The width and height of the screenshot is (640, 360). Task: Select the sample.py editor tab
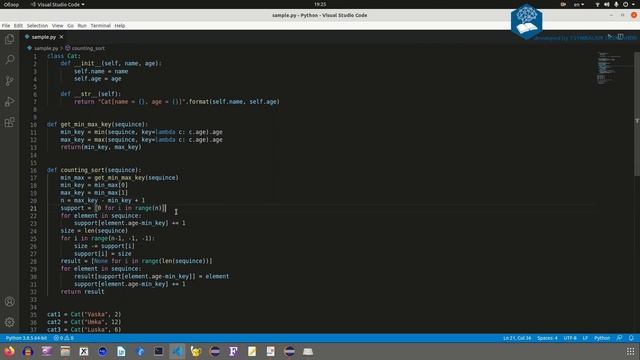[x=44, y=37]
